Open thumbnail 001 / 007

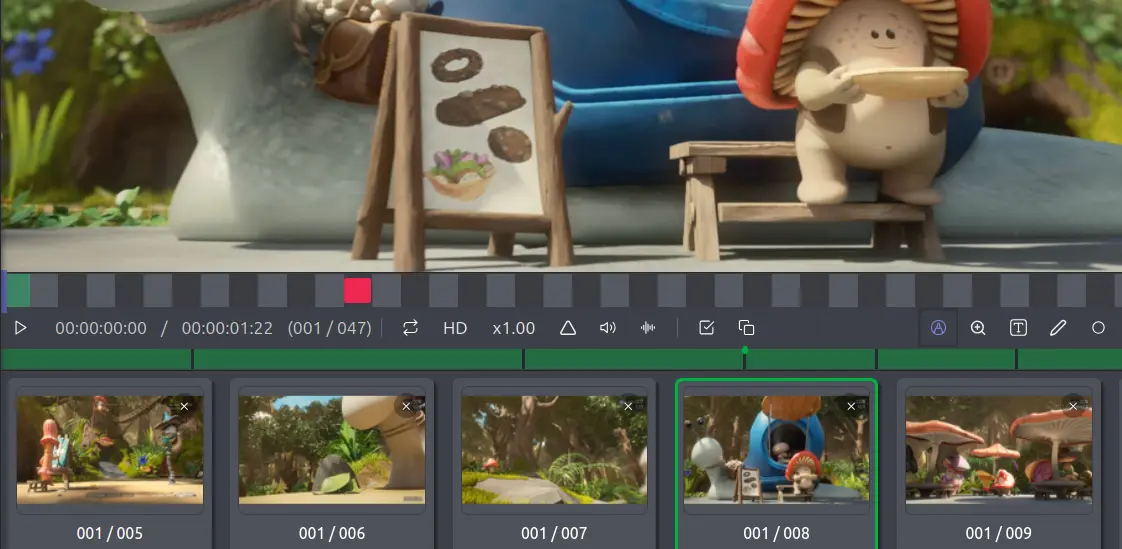pos(554,450)
